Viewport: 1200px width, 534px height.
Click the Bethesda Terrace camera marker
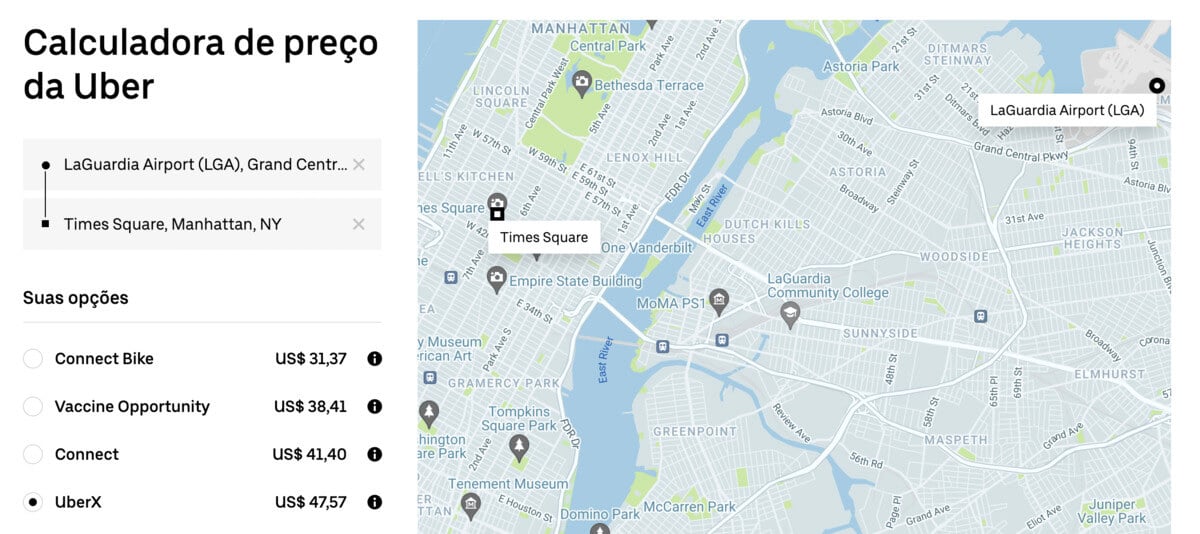(581, 82)
